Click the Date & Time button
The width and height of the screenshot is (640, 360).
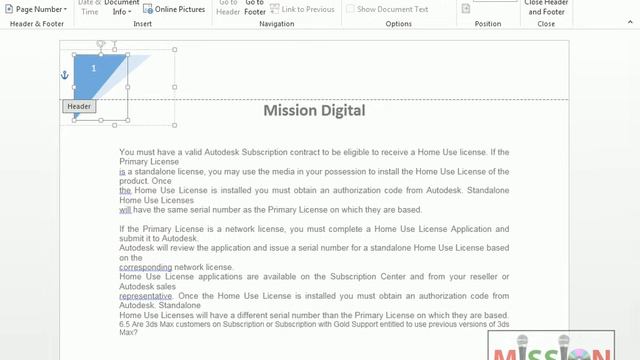(89, 8)
